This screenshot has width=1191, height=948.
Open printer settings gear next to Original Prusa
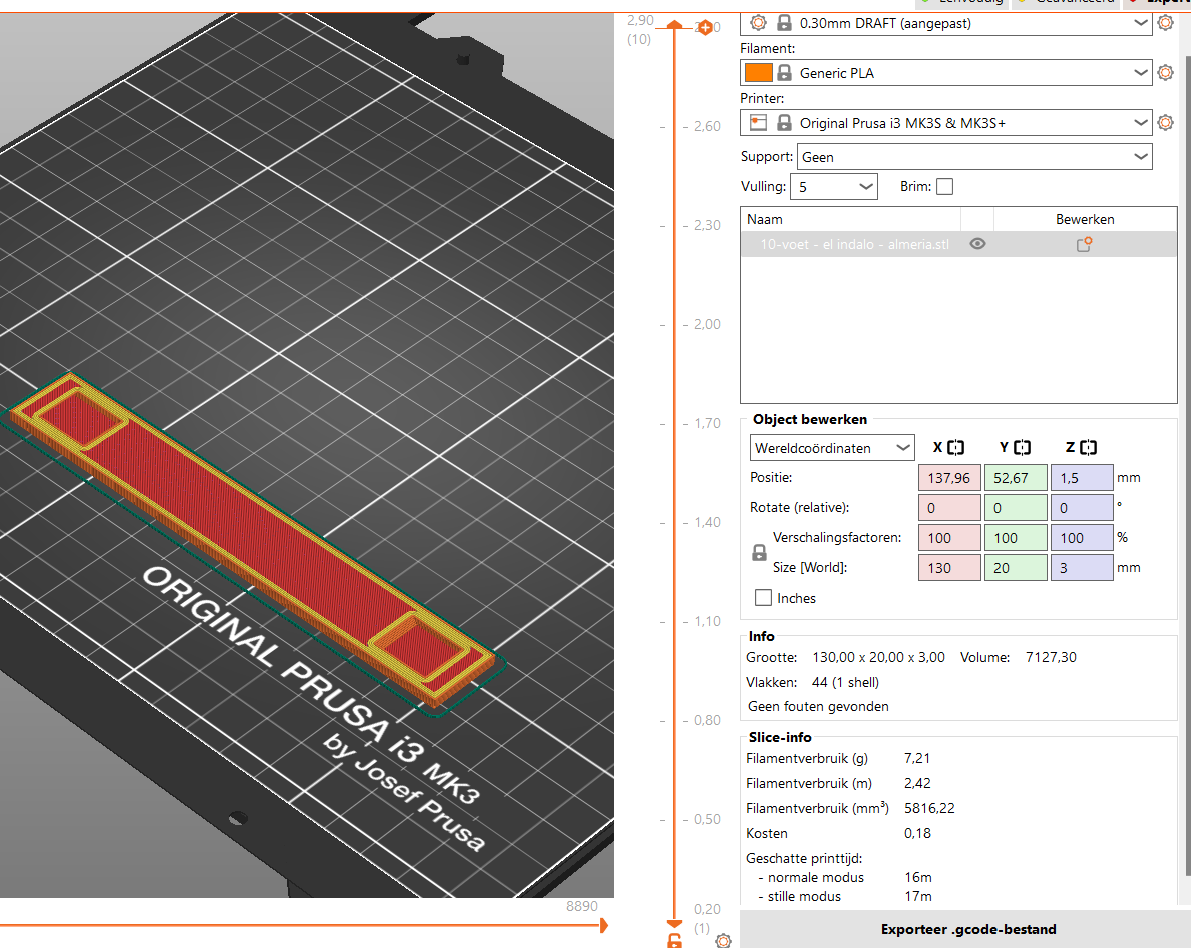[x=1165, y=122]
